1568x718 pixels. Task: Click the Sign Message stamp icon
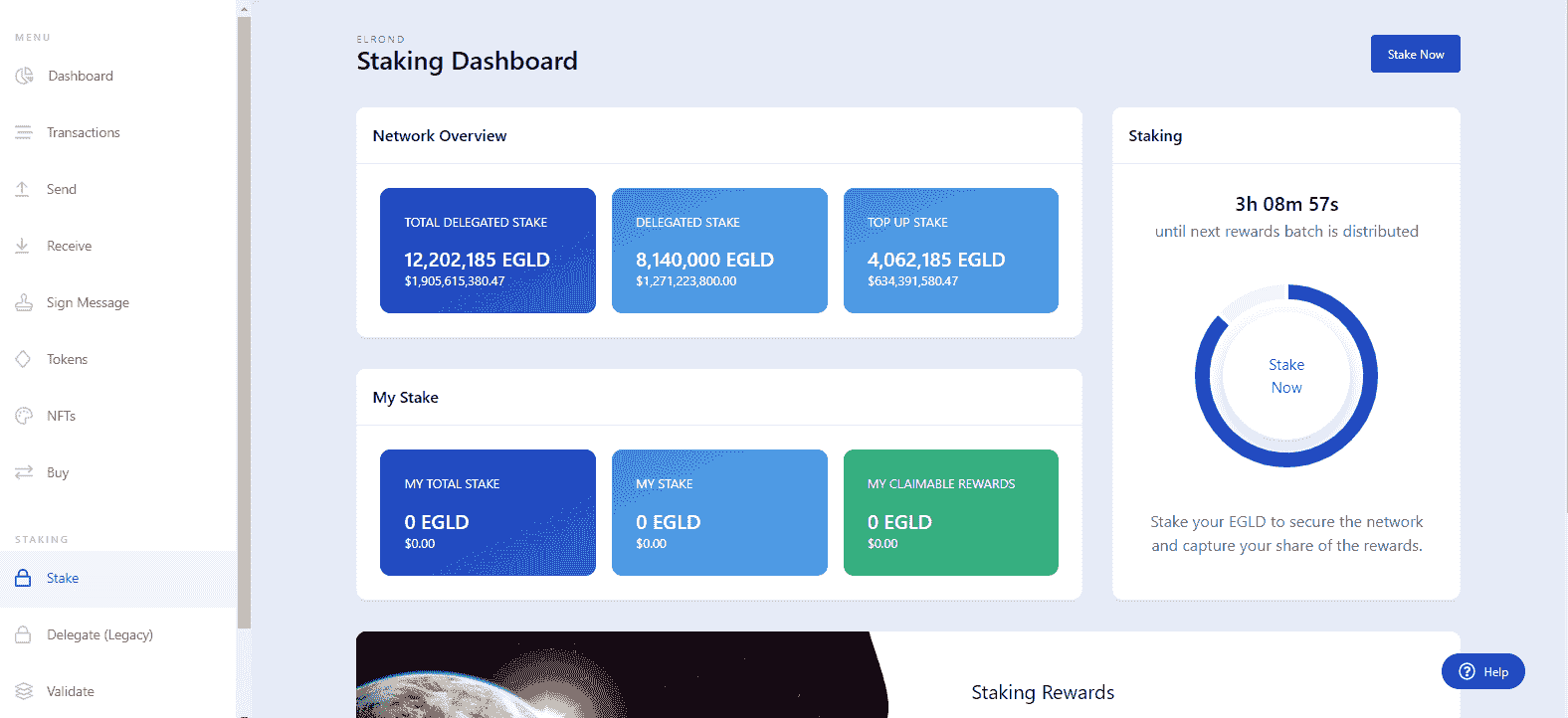(x=24, y=302)
